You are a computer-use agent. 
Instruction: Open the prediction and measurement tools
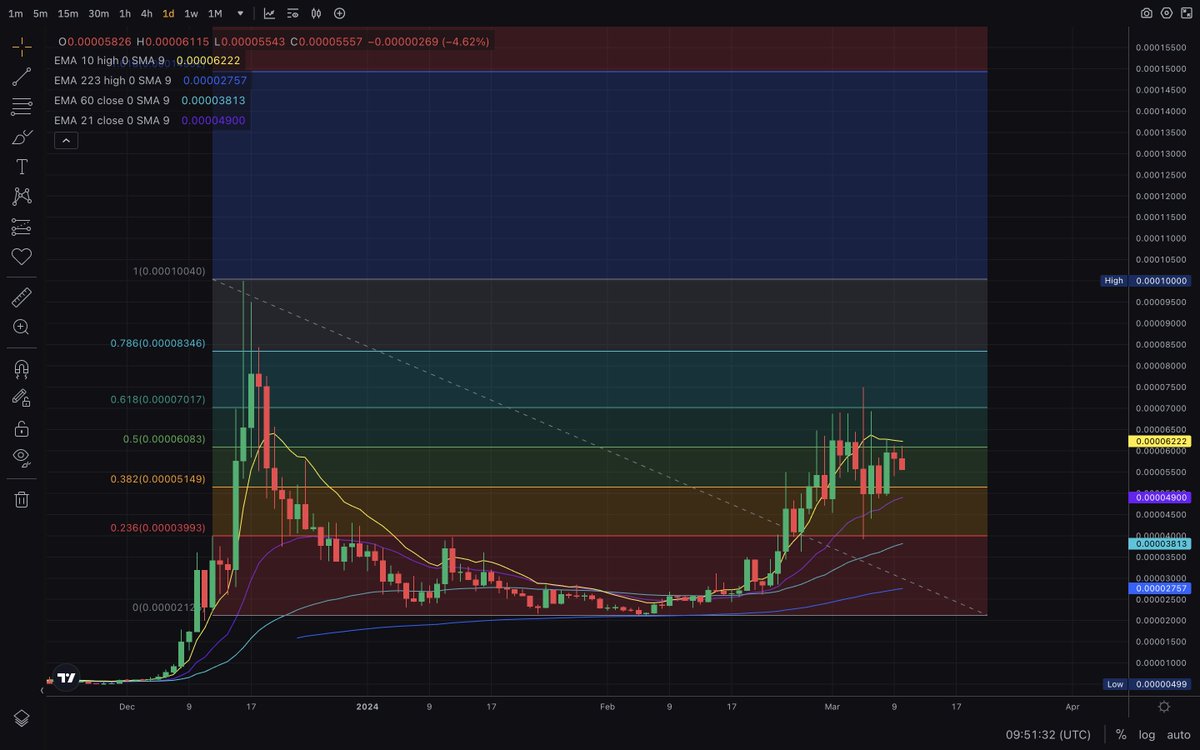coord(21,227)
